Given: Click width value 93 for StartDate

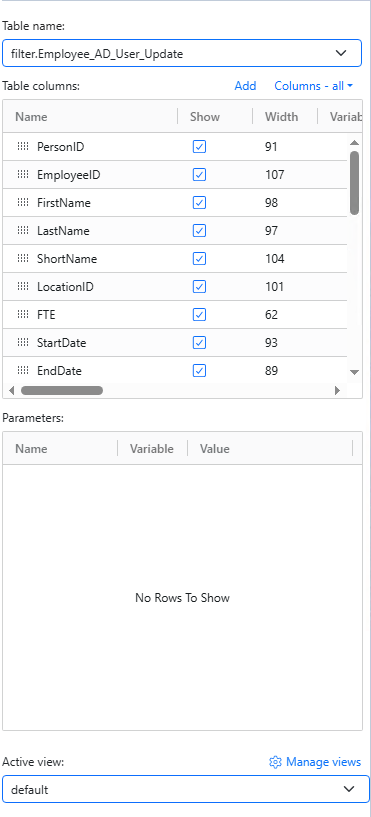Looking at the screenshot, I should pyautogui.click(x=271, y=343).
